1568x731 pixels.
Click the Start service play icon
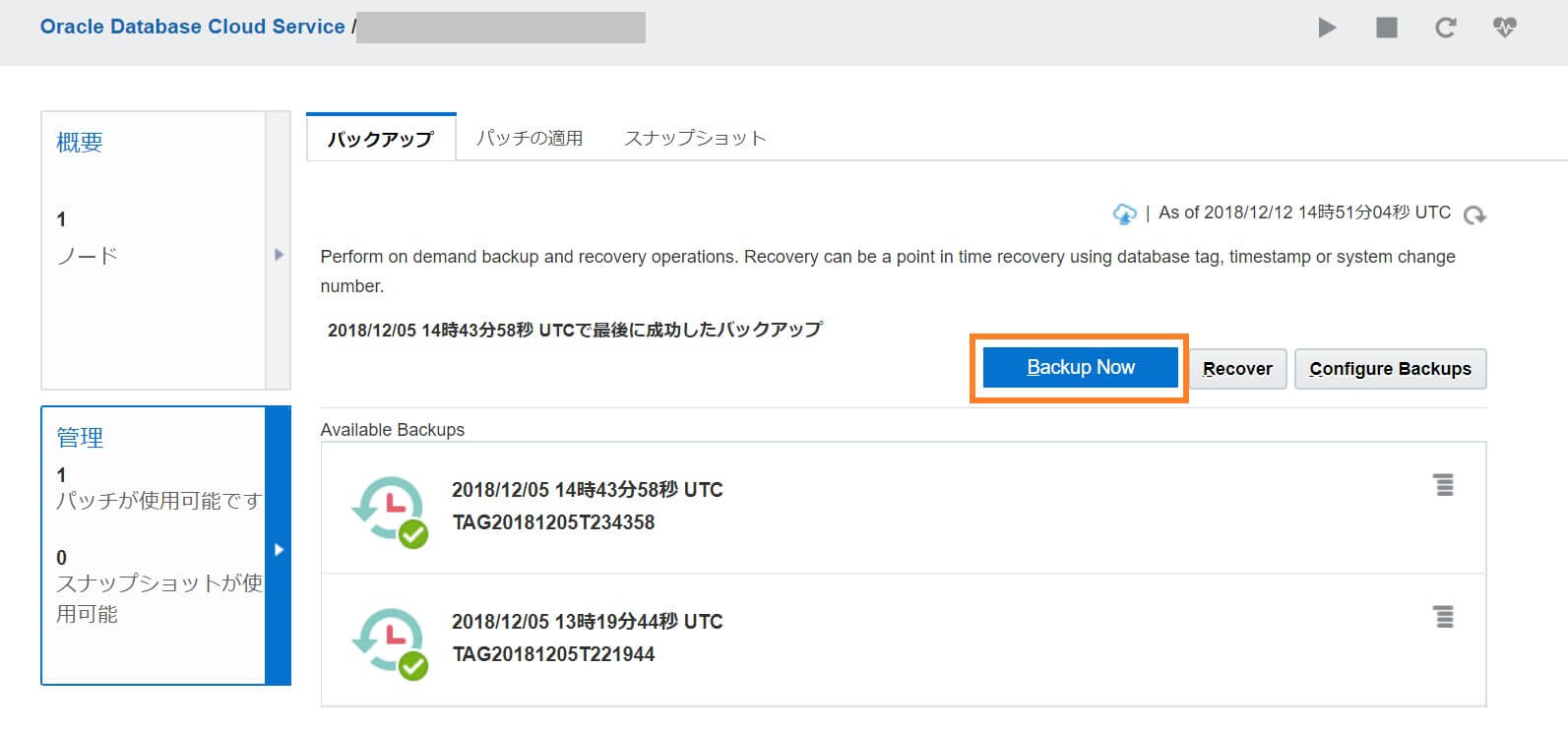pyautogui.click(x=1327, y=28)
